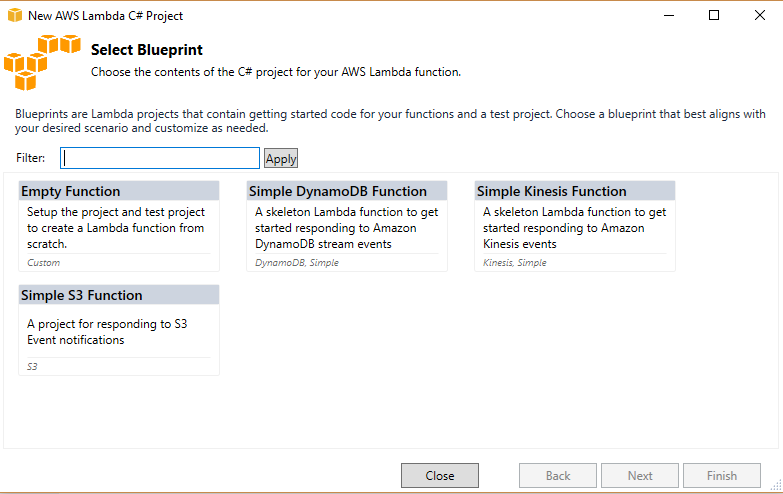Viewport: 783px width, 494px height.
Task: Click the 'Filter:' label
Action: pyautogui.click(x=30, y=158)
